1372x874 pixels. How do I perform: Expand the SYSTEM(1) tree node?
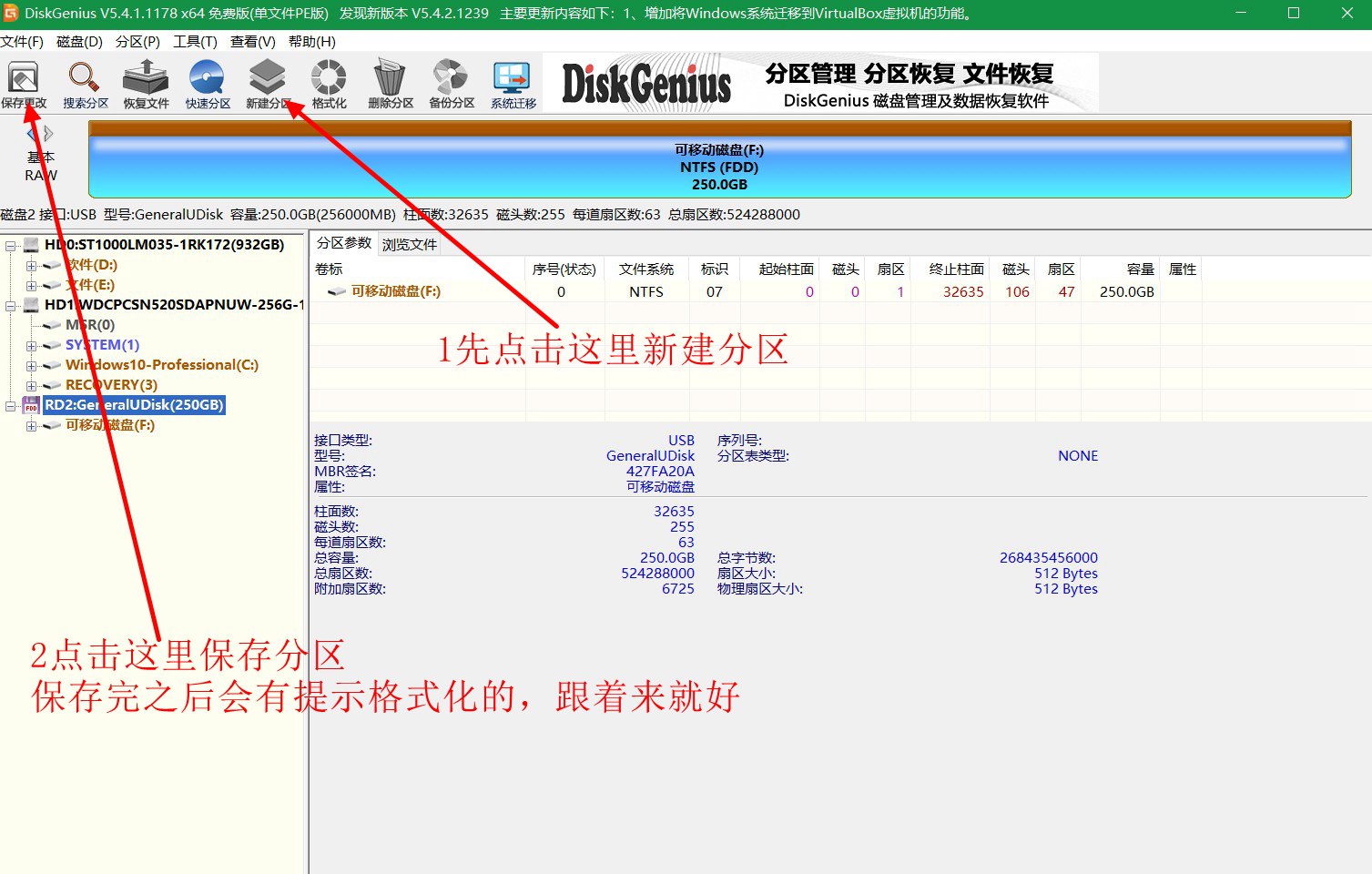click(x=31, y=346)
